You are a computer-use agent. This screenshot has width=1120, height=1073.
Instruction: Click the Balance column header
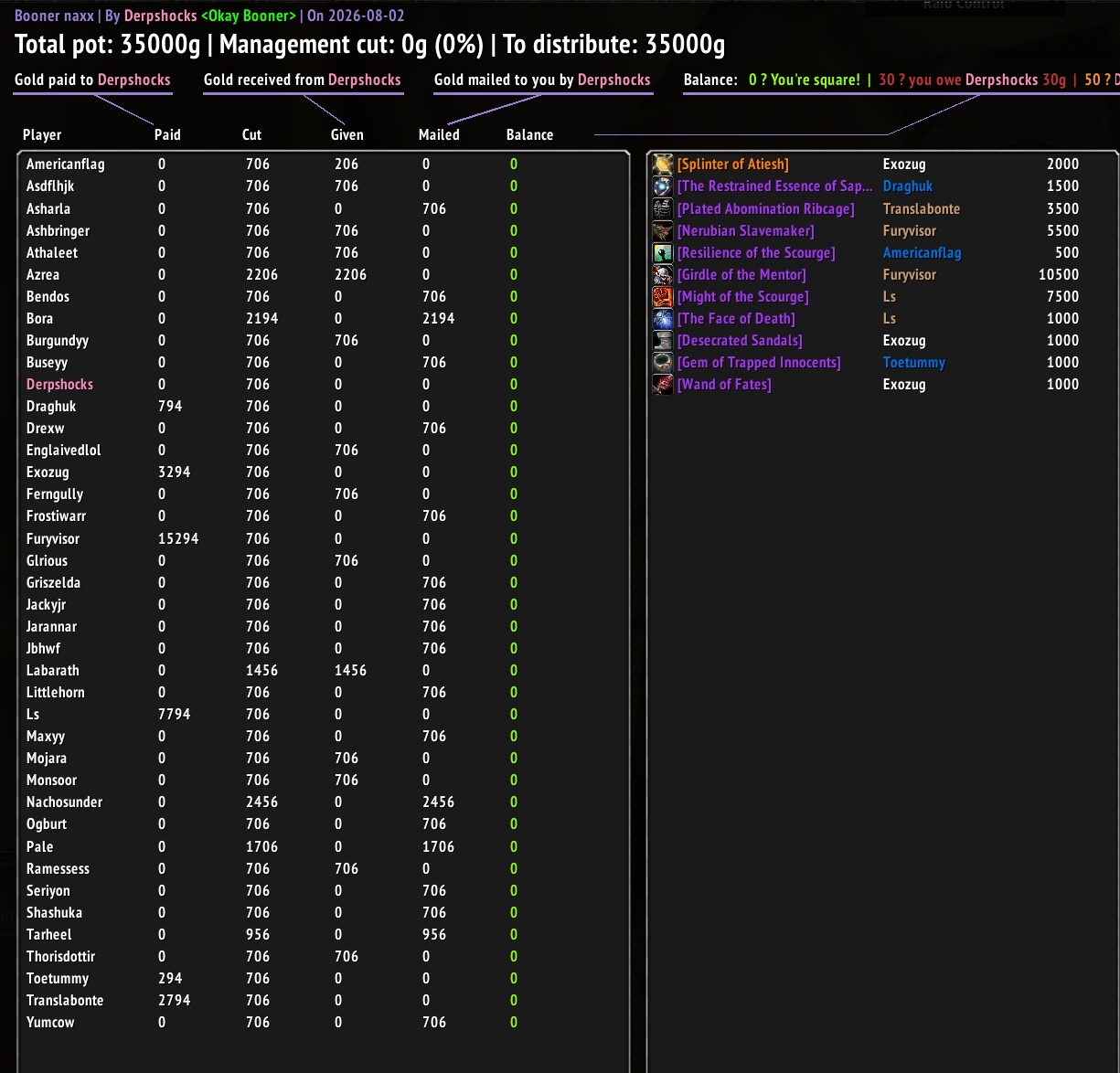529,134
